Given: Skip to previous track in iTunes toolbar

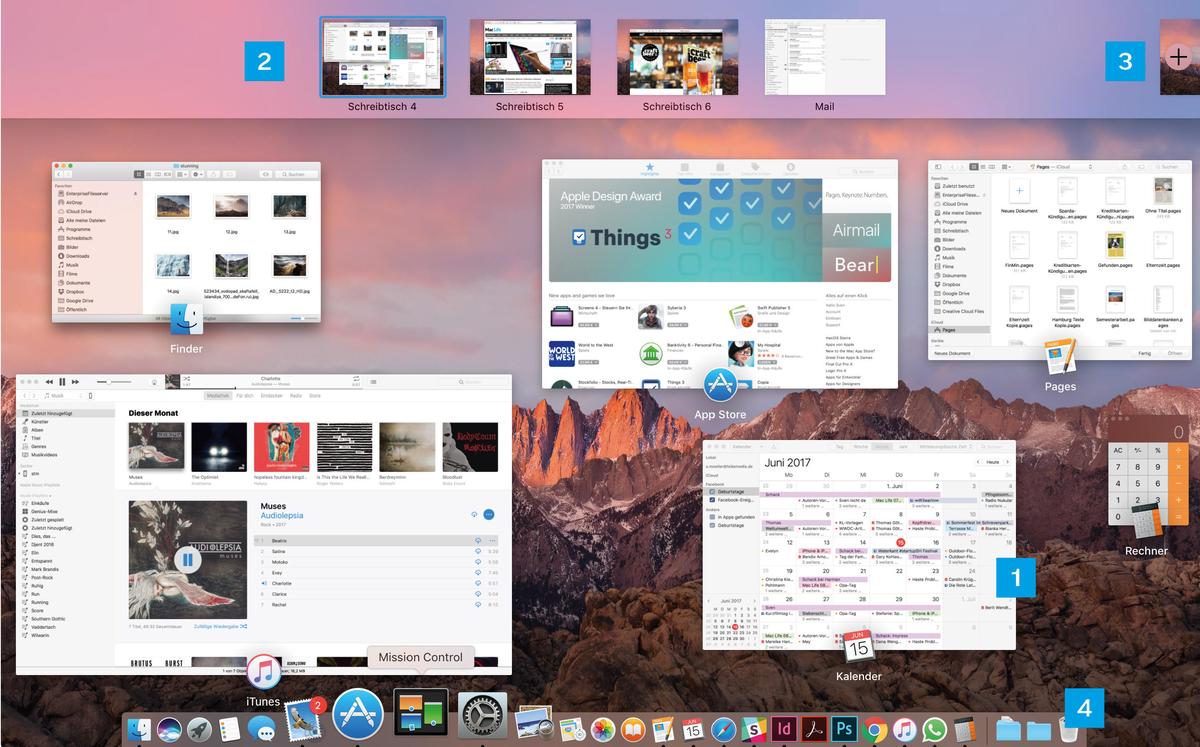Looking at the screenshot, I should [48, 382].
